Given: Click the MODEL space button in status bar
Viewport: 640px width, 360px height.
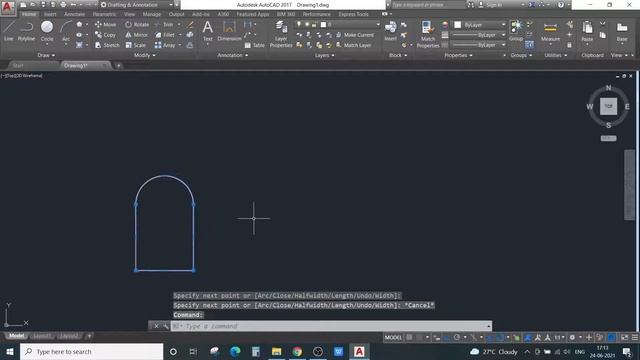Looking at the screenshot, I should coord(393,338).
